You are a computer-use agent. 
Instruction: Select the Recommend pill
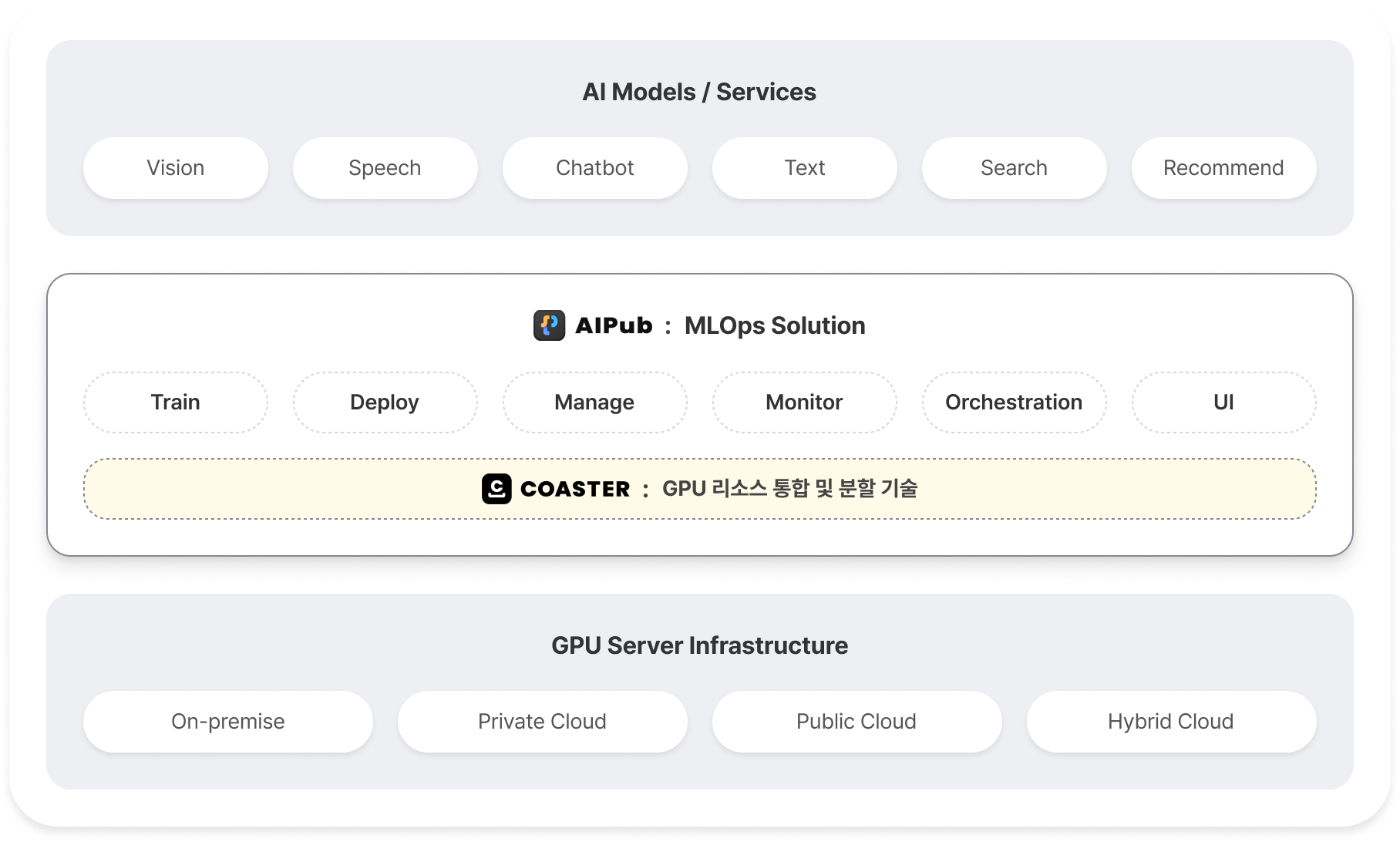point(1224,168)
